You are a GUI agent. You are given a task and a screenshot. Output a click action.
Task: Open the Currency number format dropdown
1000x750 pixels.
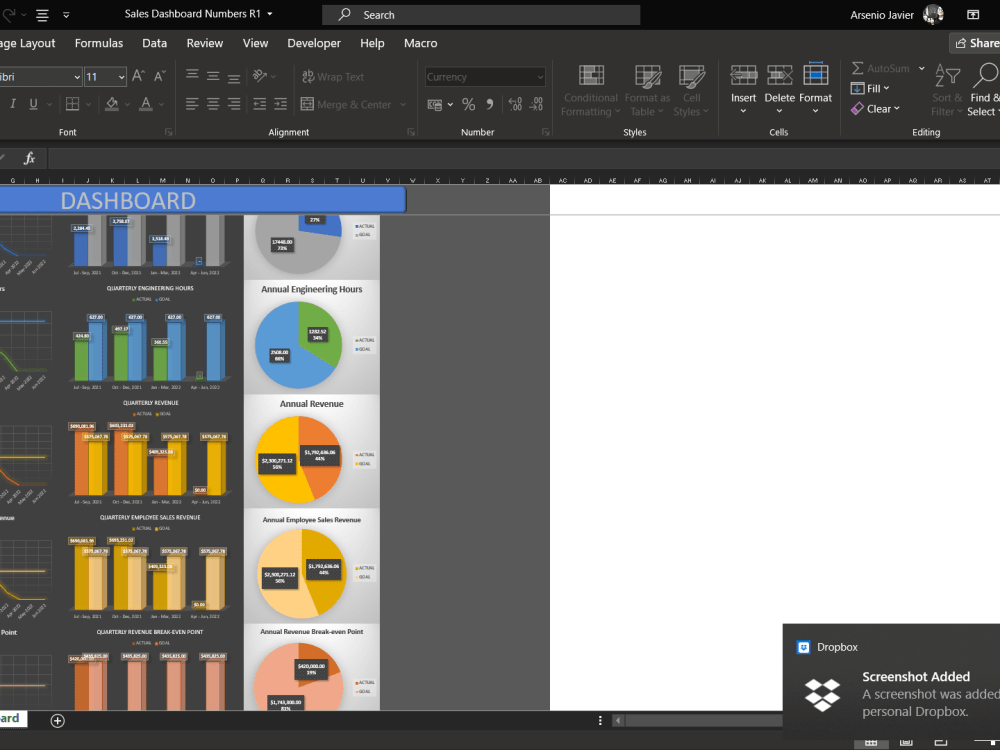coord(540,76)
